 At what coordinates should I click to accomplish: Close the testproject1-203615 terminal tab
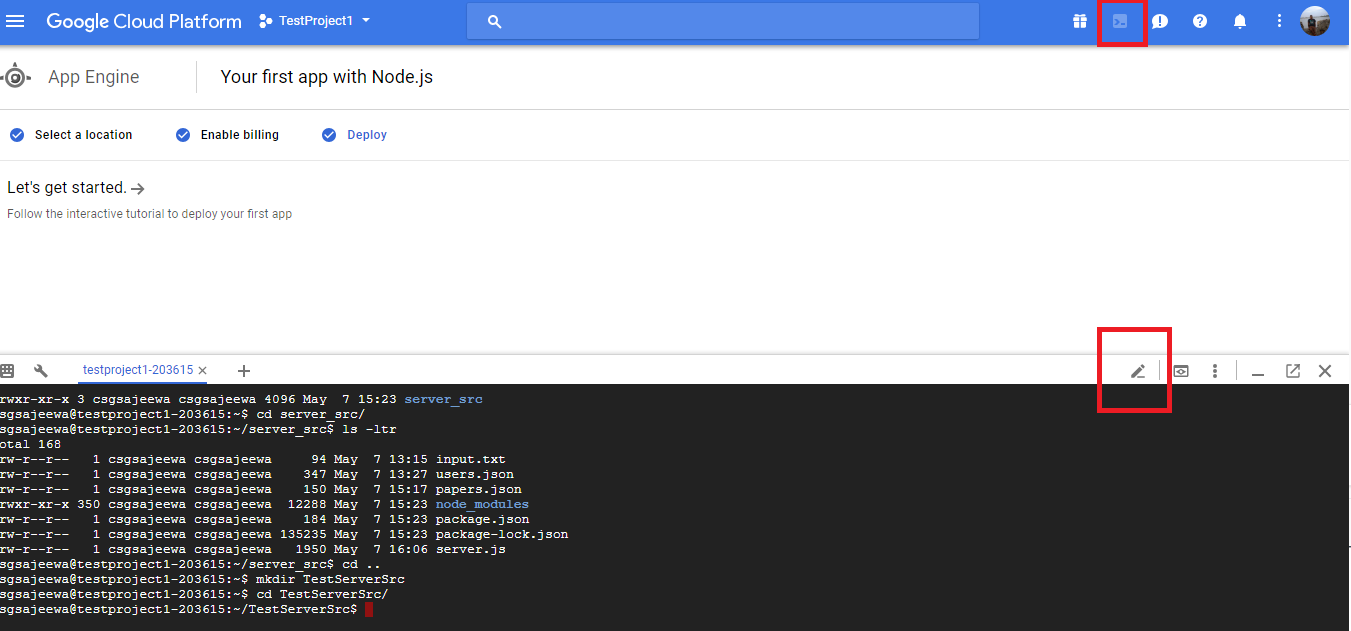pyautogui.click(x=203, y=371)
